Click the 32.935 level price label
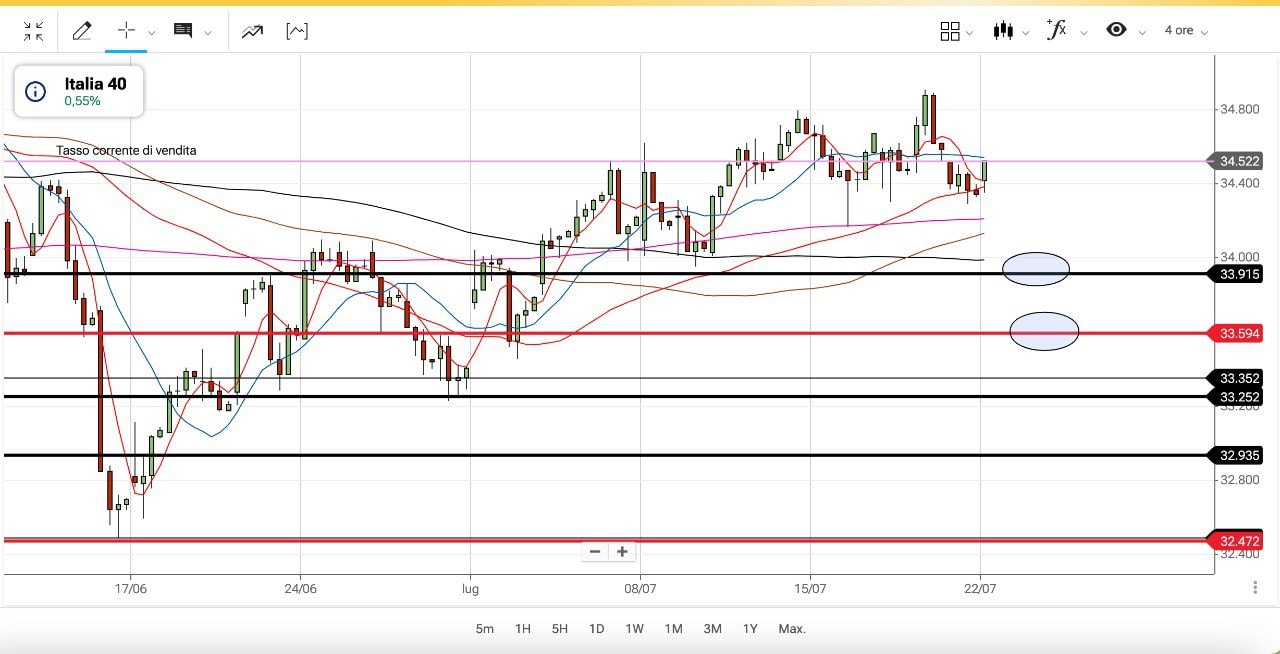Image resolution: width=1280 pixels, height=654 pixels. [x=1238, y=455]
